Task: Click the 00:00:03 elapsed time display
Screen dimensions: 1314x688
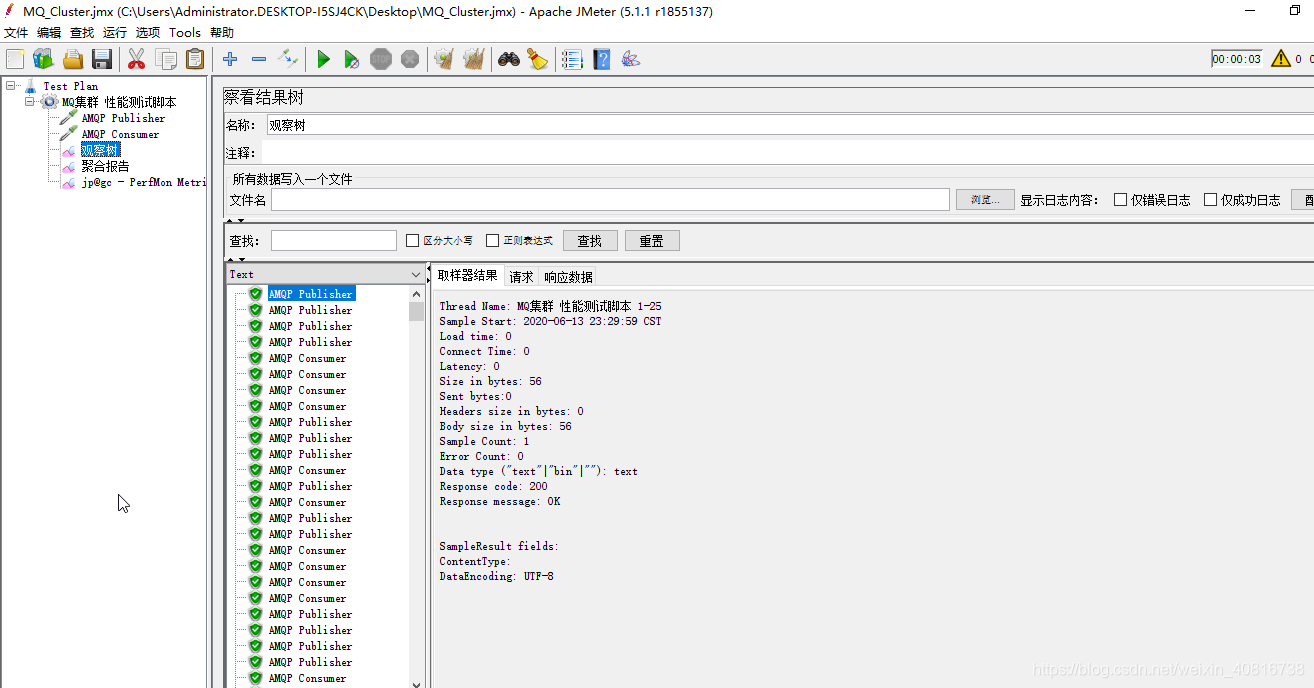Action: pyautogui.click(x=1237, y=59)
